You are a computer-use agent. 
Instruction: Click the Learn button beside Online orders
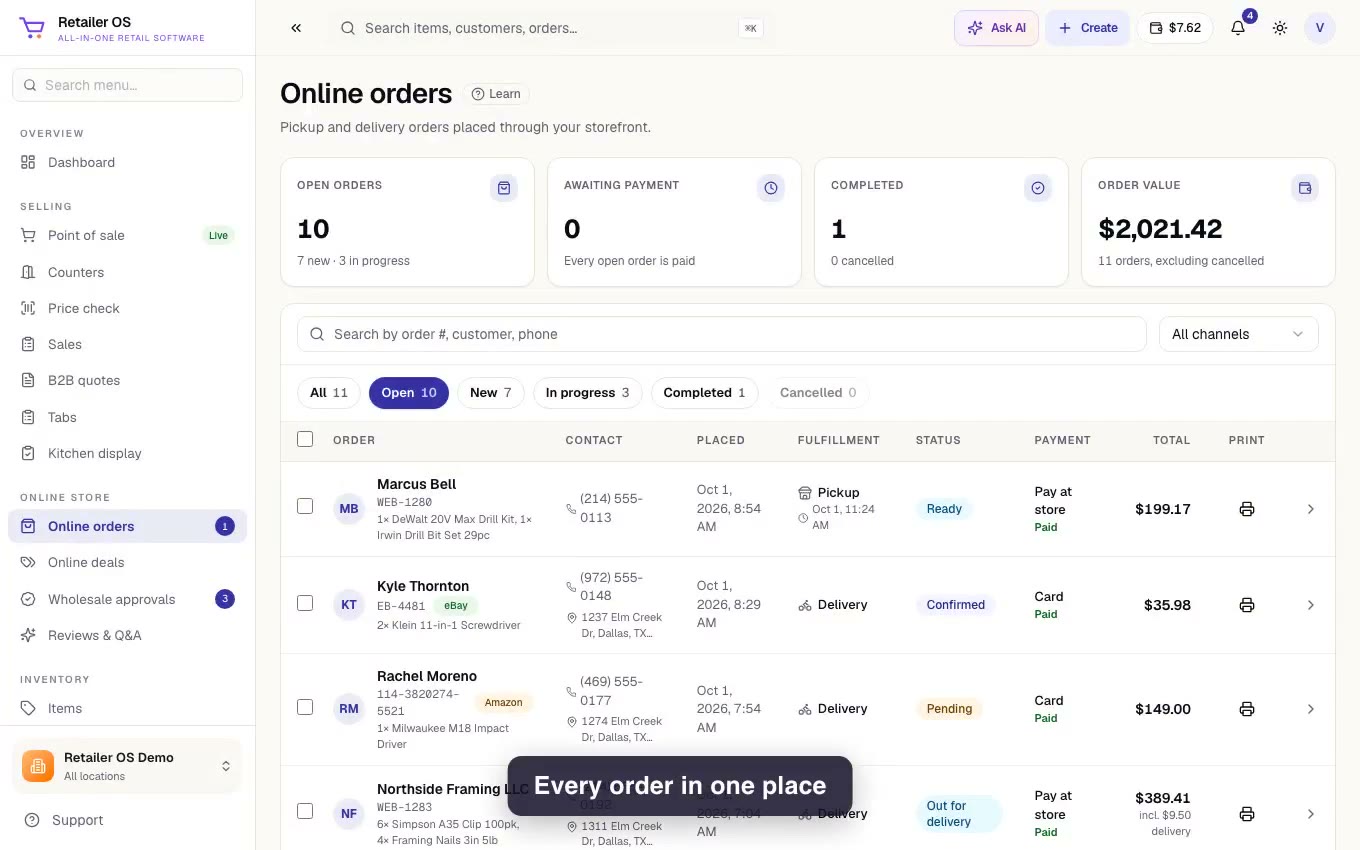pos(496,94)
